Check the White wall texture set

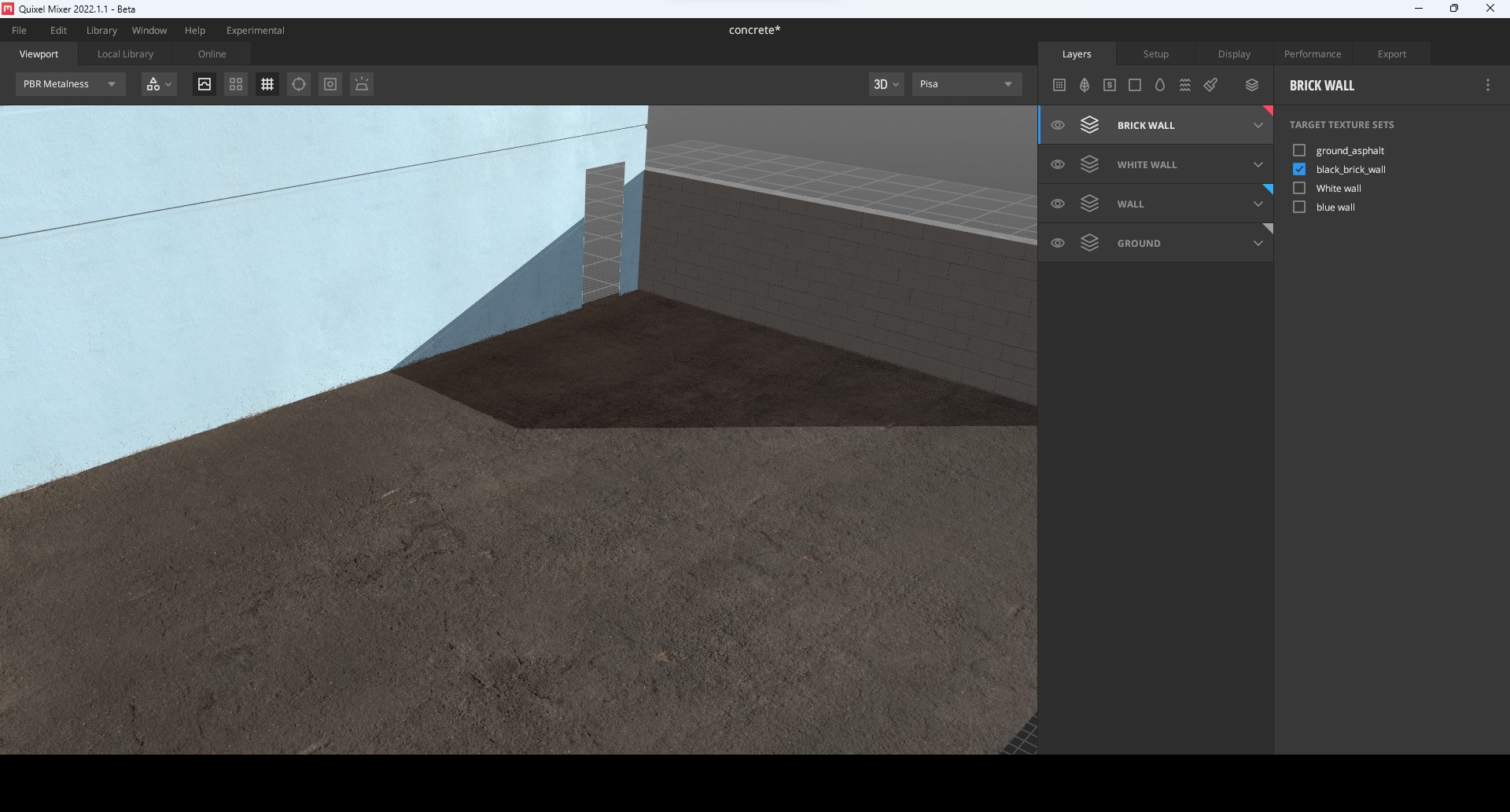click(1299, 188)
